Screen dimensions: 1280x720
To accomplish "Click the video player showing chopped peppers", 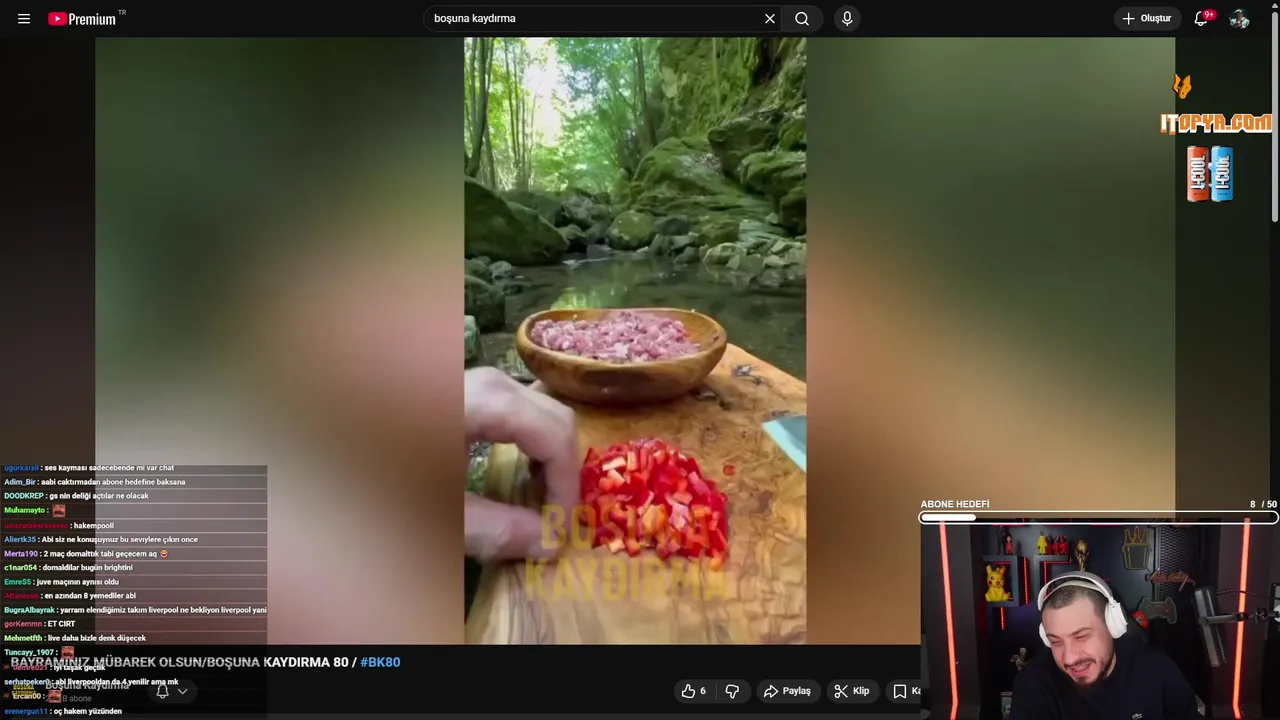I will (635, 341).
